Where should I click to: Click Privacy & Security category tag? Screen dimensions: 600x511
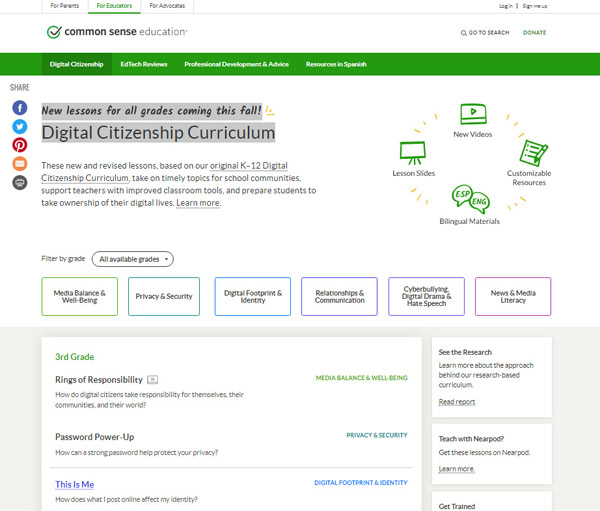[x=377, y=435]
